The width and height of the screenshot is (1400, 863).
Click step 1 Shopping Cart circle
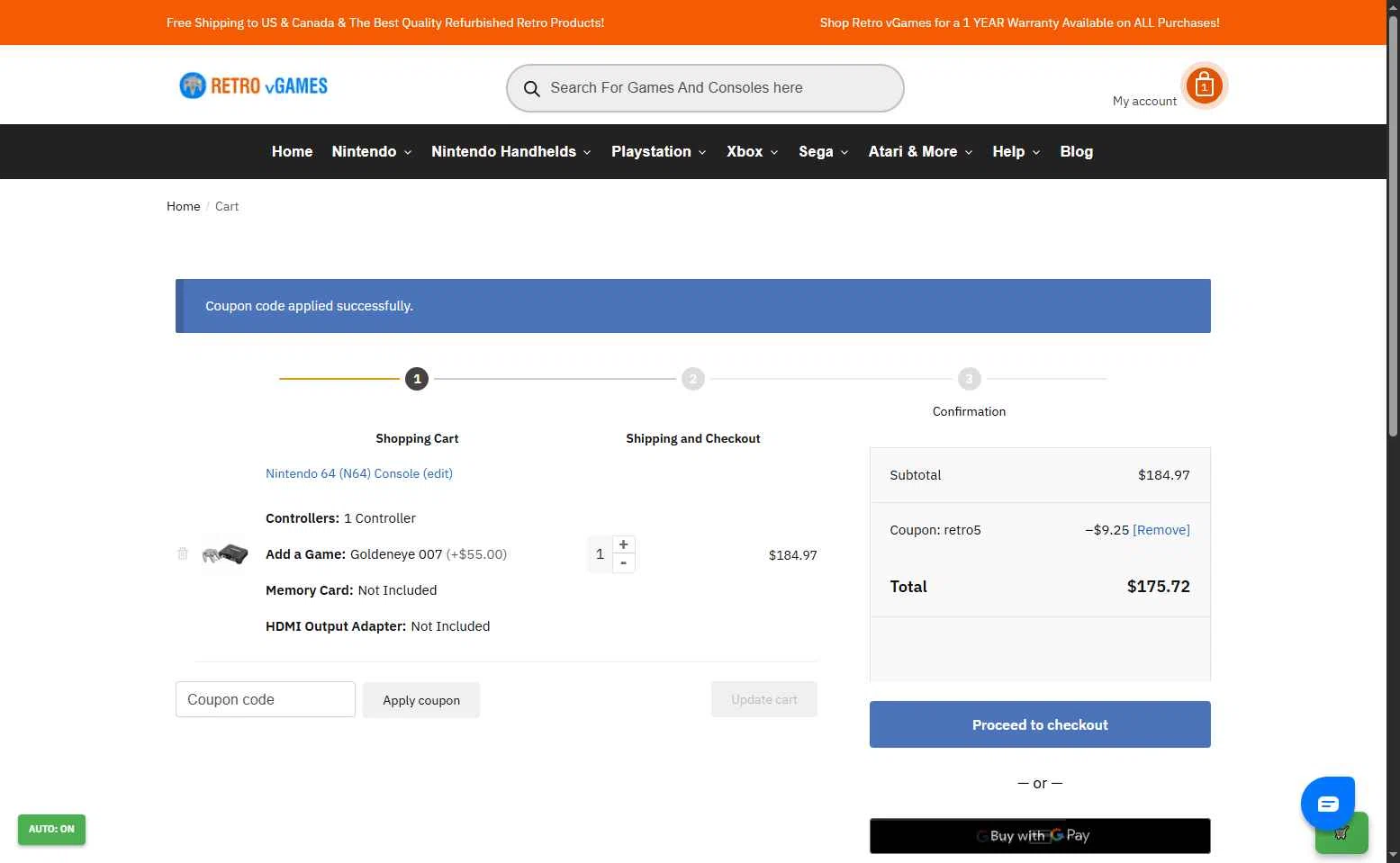pos(417,379)
